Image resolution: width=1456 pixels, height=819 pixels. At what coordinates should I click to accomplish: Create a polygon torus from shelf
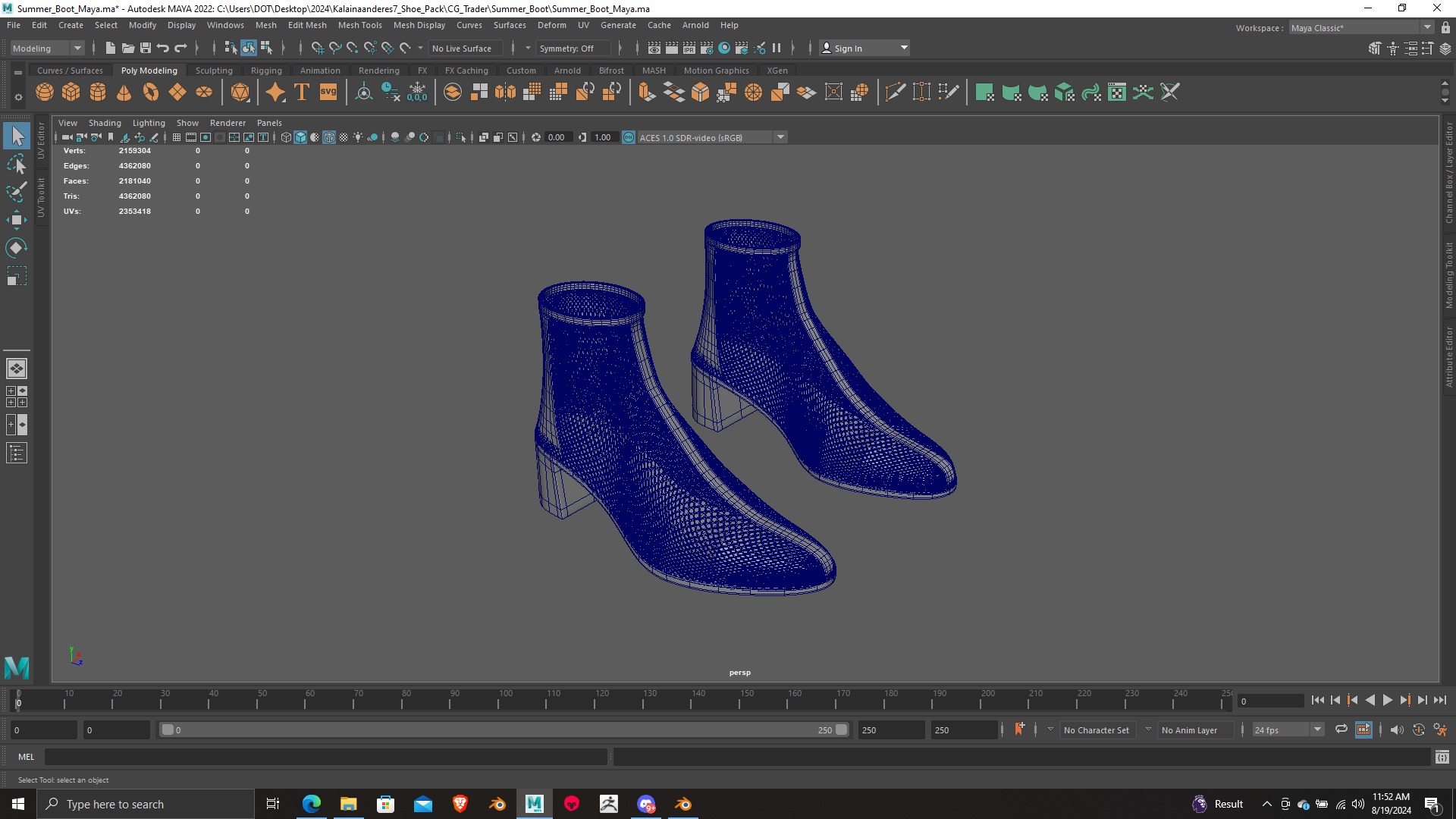click(151, 93)
